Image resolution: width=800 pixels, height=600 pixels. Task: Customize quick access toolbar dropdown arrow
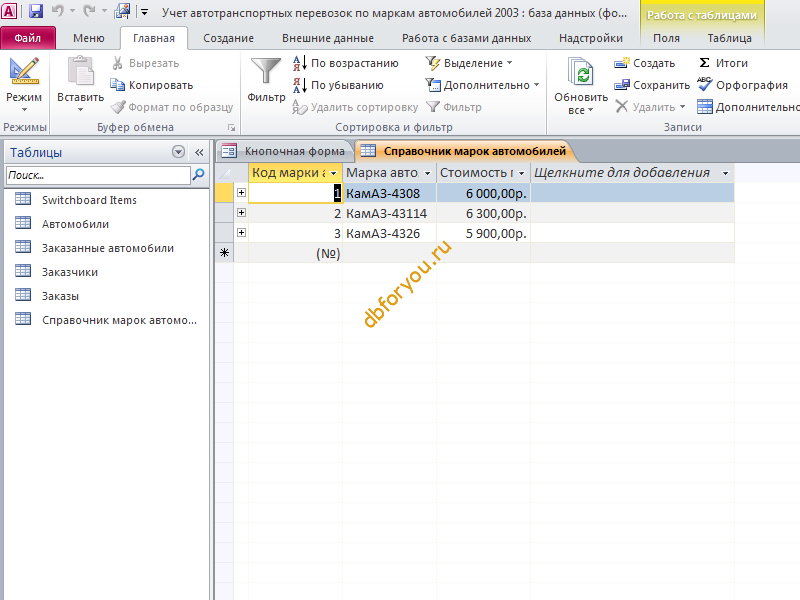click(x=144, y=12)
